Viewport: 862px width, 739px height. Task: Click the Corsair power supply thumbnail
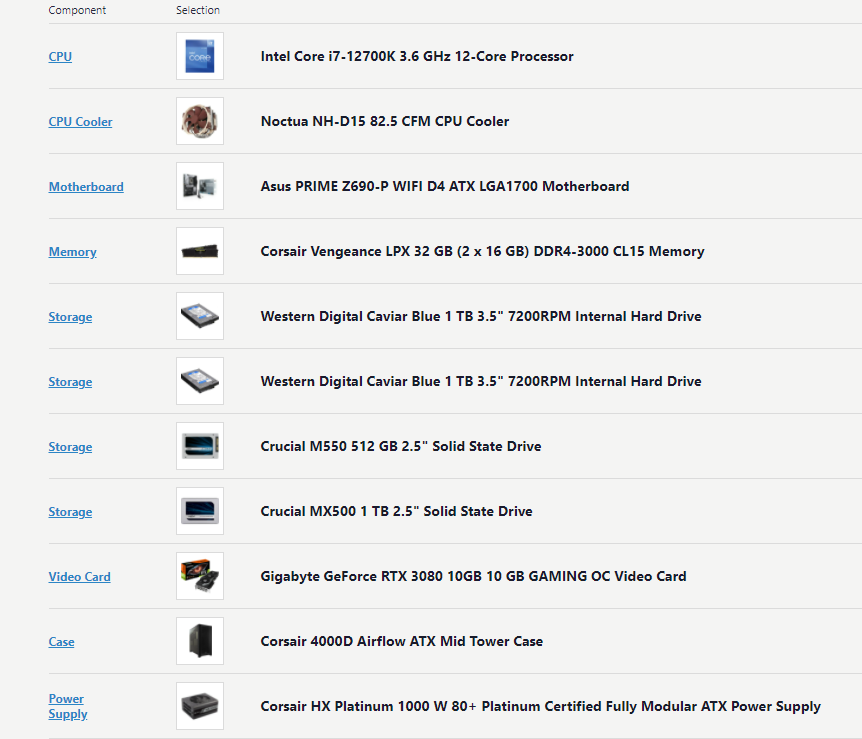click(x=199, y=705)
